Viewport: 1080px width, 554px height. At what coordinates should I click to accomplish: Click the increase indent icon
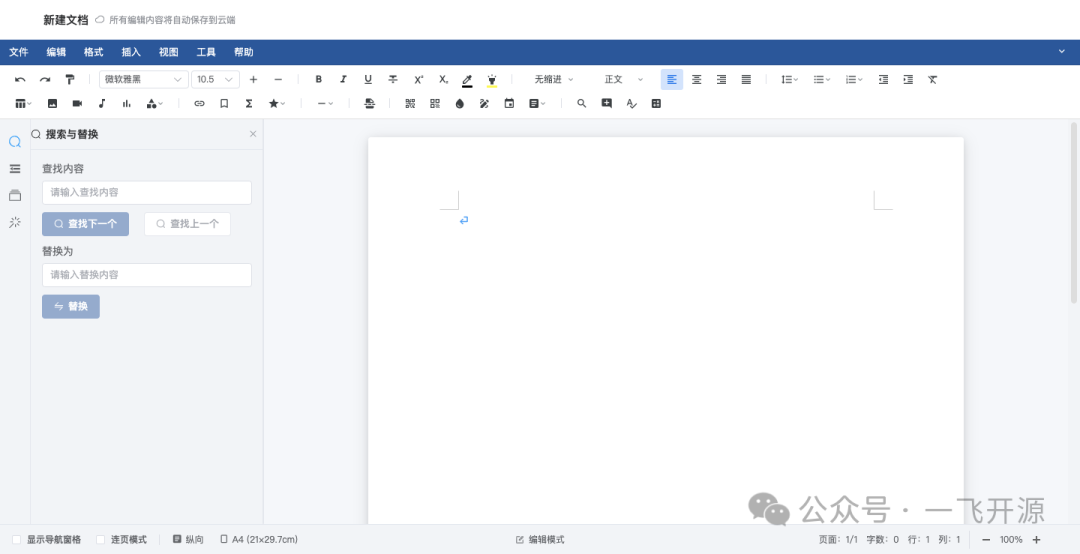point(908,80)
